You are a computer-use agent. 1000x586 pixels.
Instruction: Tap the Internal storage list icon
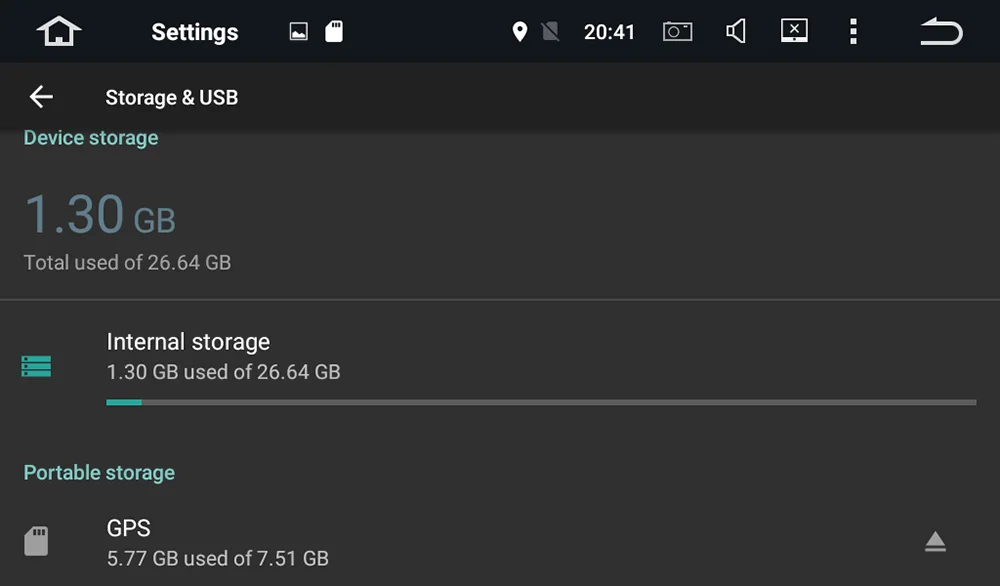tap(36, 366)
